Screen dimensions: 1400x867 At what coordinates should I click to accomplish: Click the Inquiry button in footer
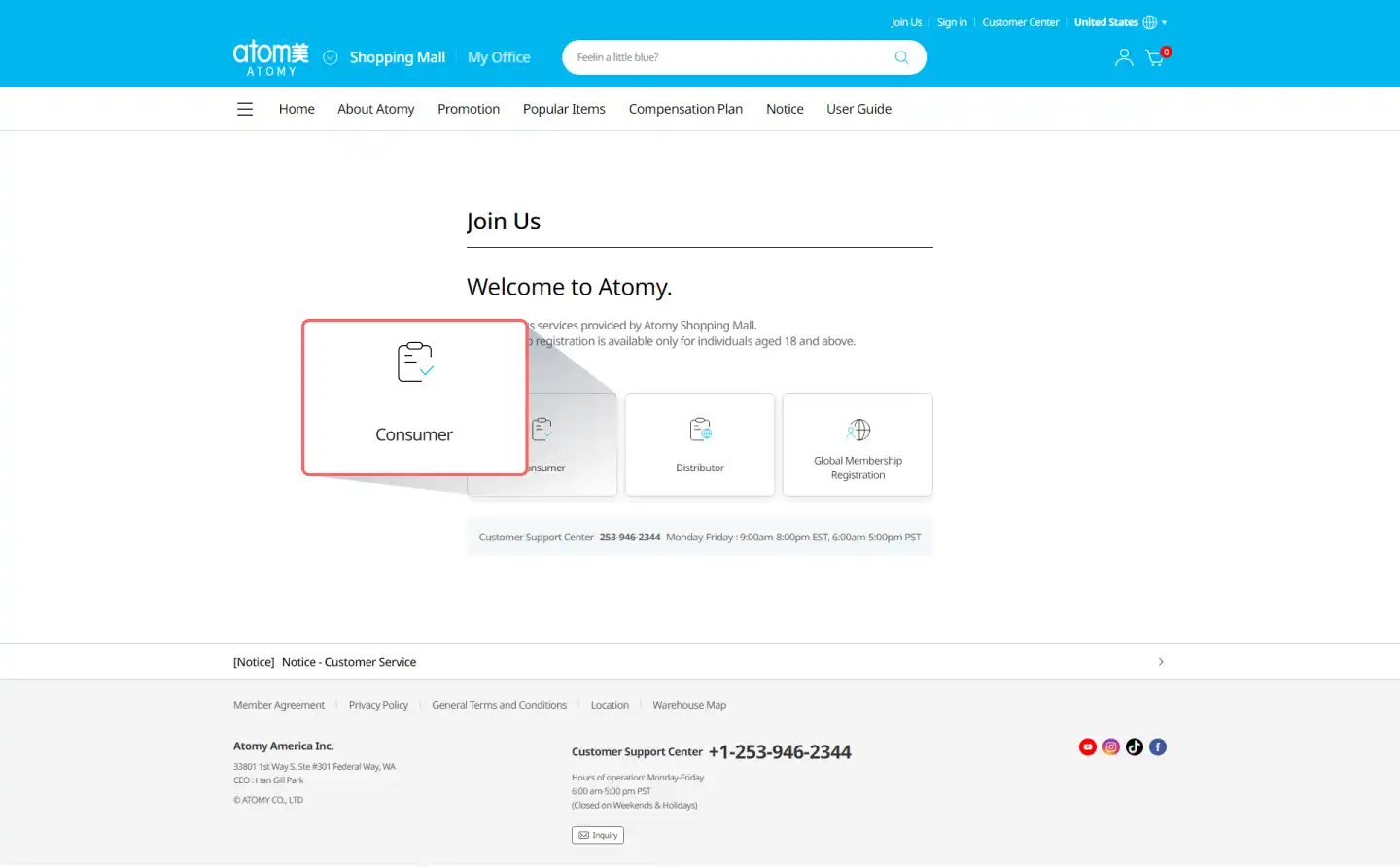tap(598, 835)
